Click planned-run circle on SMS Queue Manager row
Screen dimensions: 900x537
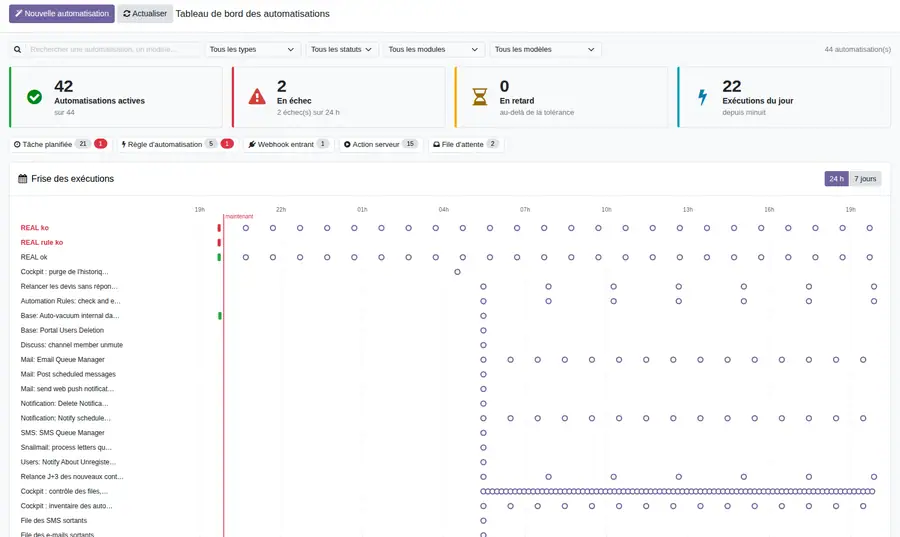pyautogui.click(x=483, y=433)
